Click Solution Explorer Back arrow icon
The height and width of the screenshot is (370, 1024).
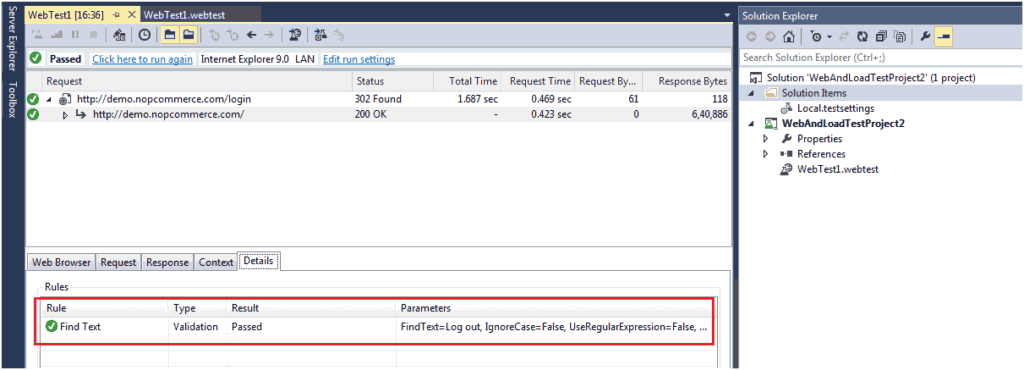point(751,37)
